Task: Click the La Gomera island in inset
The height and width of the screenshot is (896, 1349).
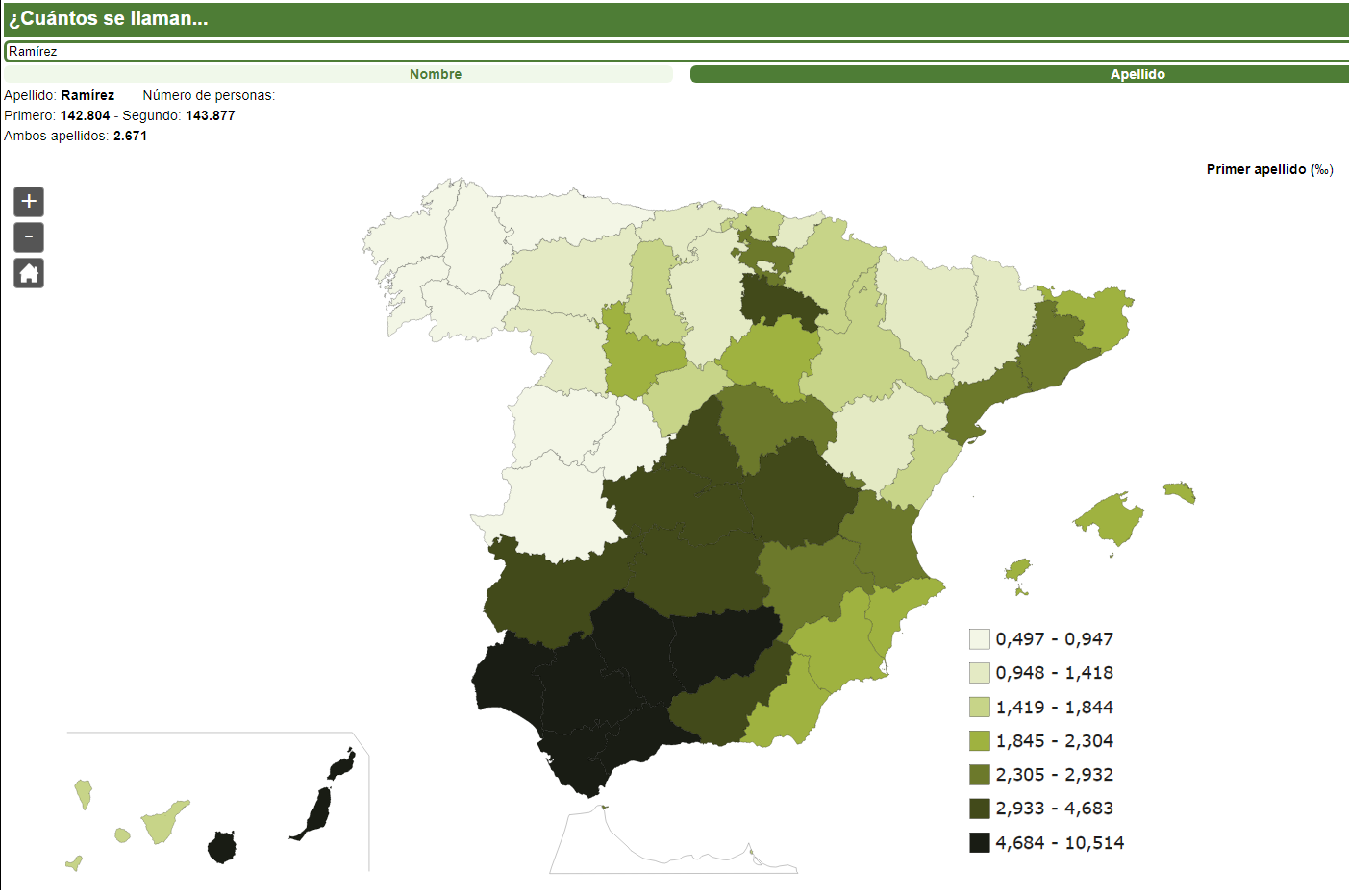Action: tap(122, 834)
